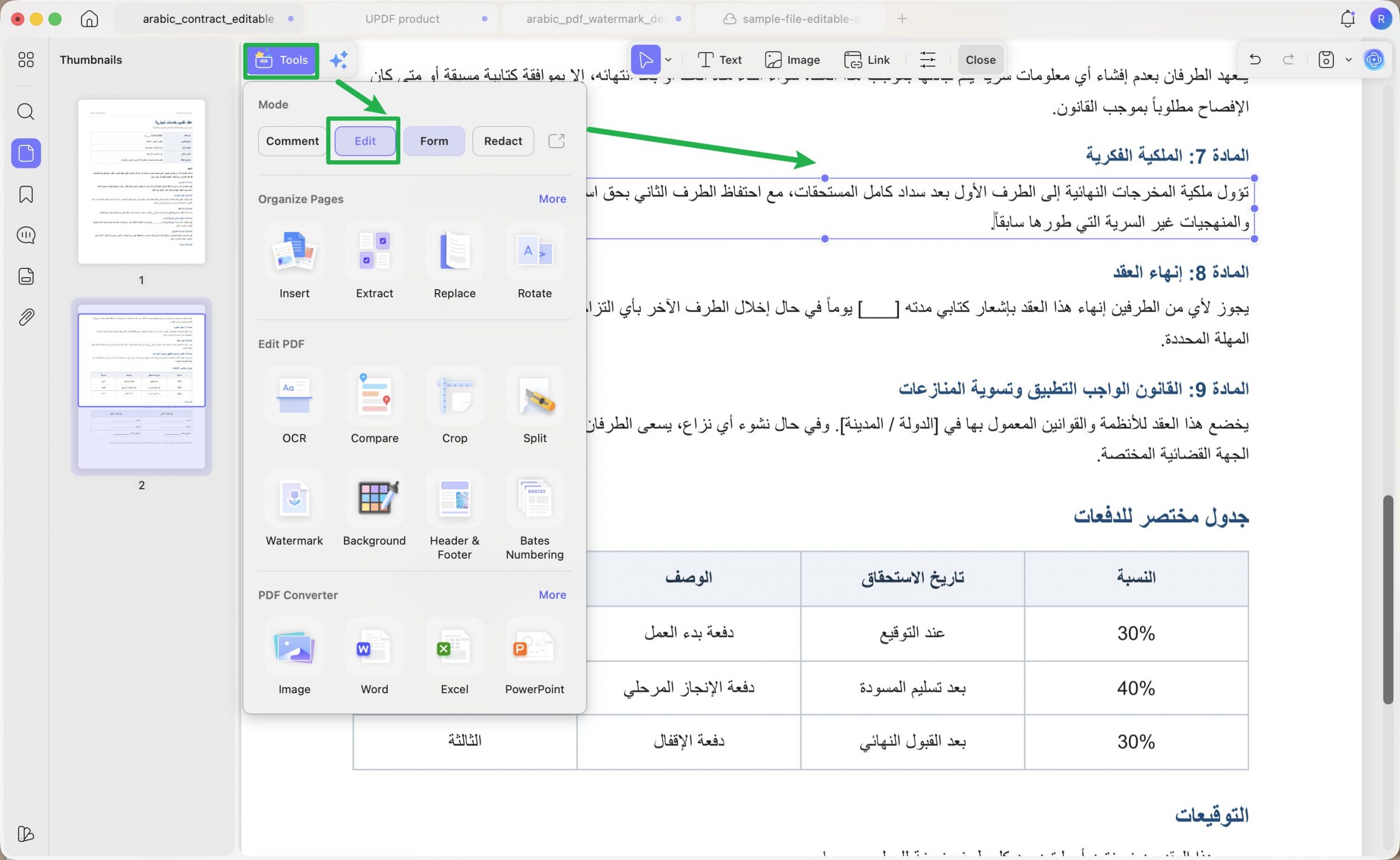Click the Text tool in edit toolbar
The image size is (1400, 860).
click(720, 59)
